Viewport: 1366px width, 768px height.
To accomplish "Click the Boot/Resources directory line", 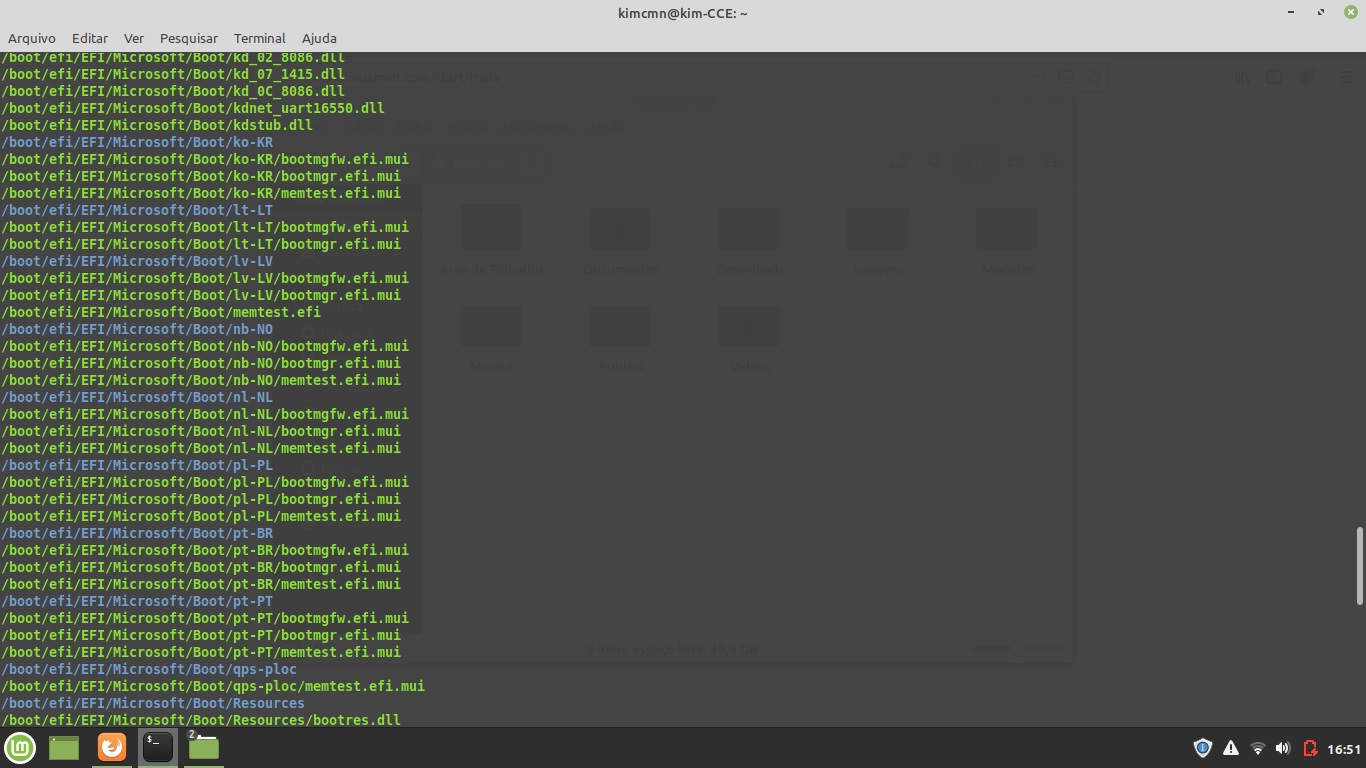I will (153, 703).
